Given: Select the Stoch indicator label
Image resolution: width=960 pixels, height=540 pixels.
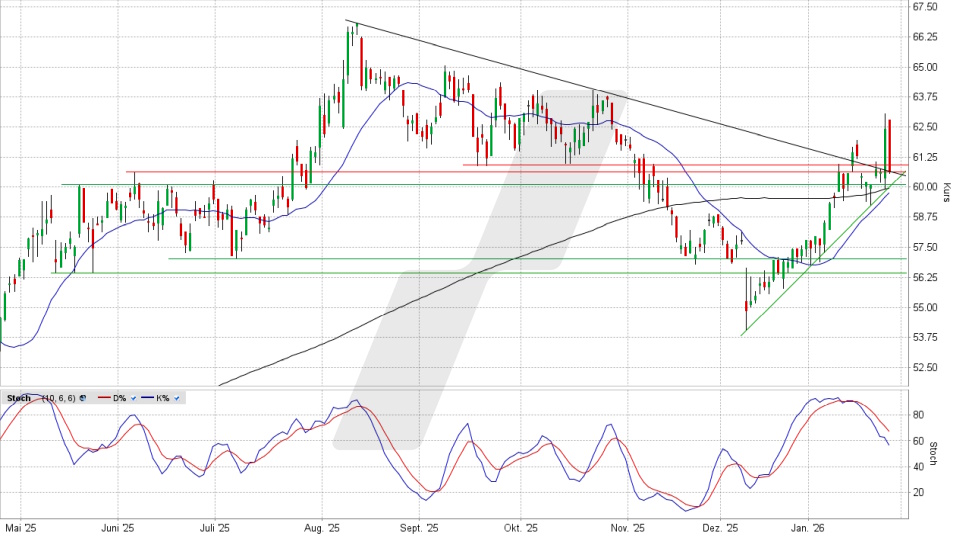Looking at the screenshot, I should coord(18,398).
